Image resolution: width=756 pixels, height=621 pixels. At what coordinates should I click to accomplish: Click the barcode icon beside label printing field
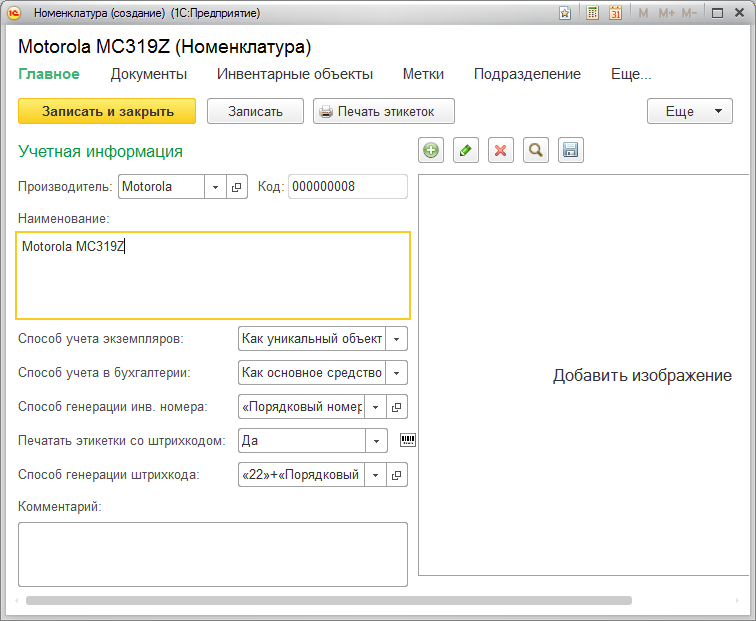coord(407,439)
